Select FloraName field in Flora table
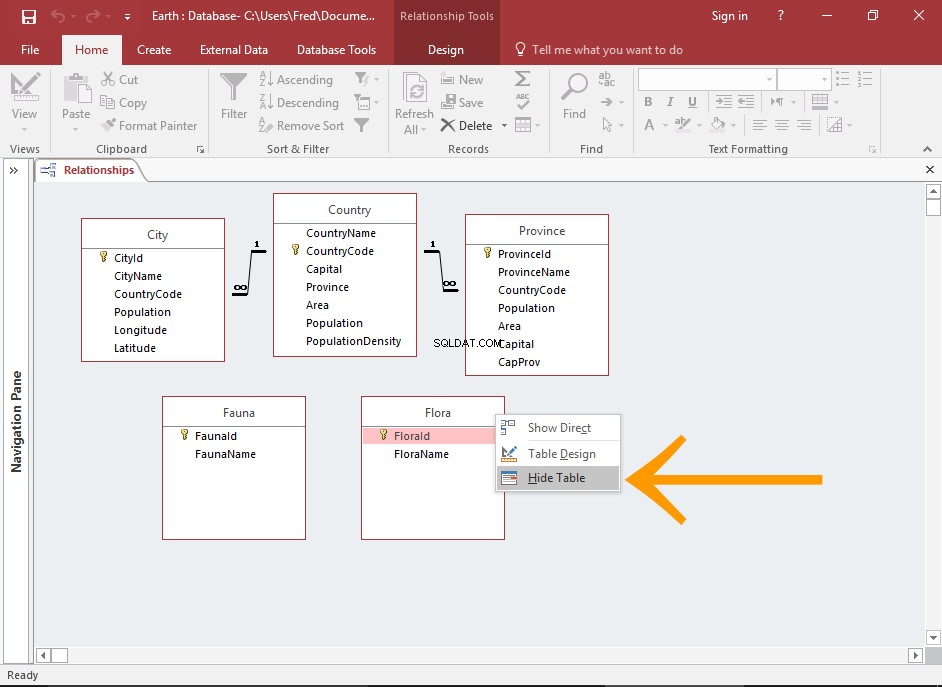Screen dimensions: 942x687 coord(421,454)
